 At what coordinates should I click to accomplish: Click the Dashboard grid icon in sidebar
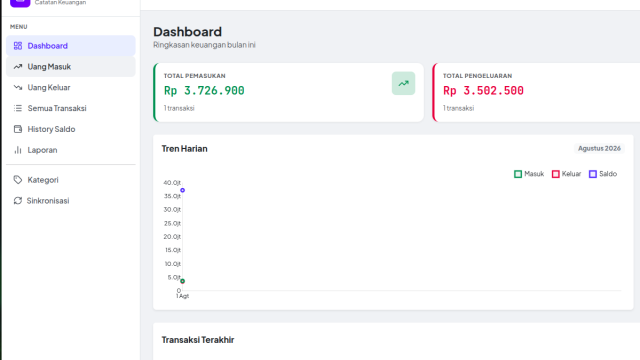(x=18, y=46)
